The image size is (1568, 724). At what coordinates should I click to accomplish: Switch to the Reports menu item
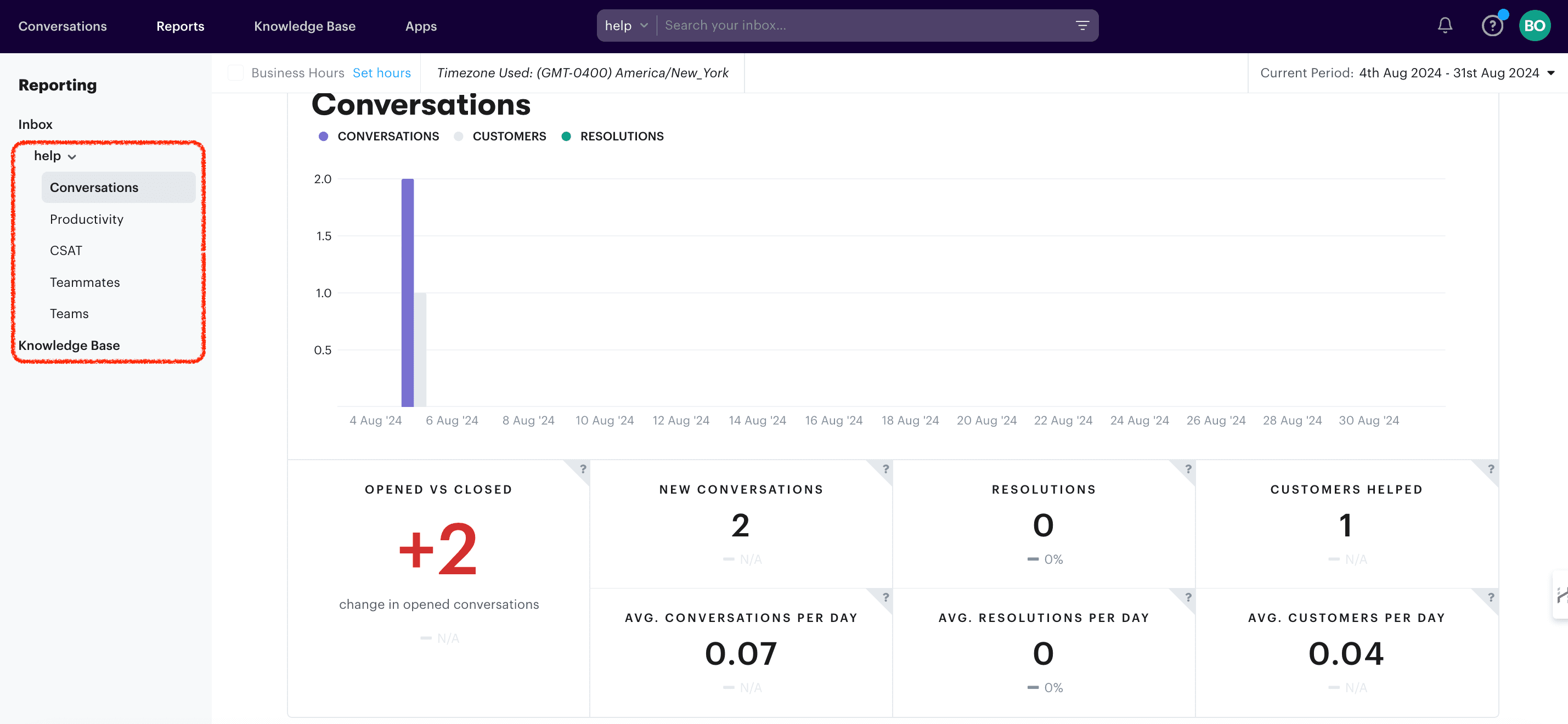[x=180, y=26]
